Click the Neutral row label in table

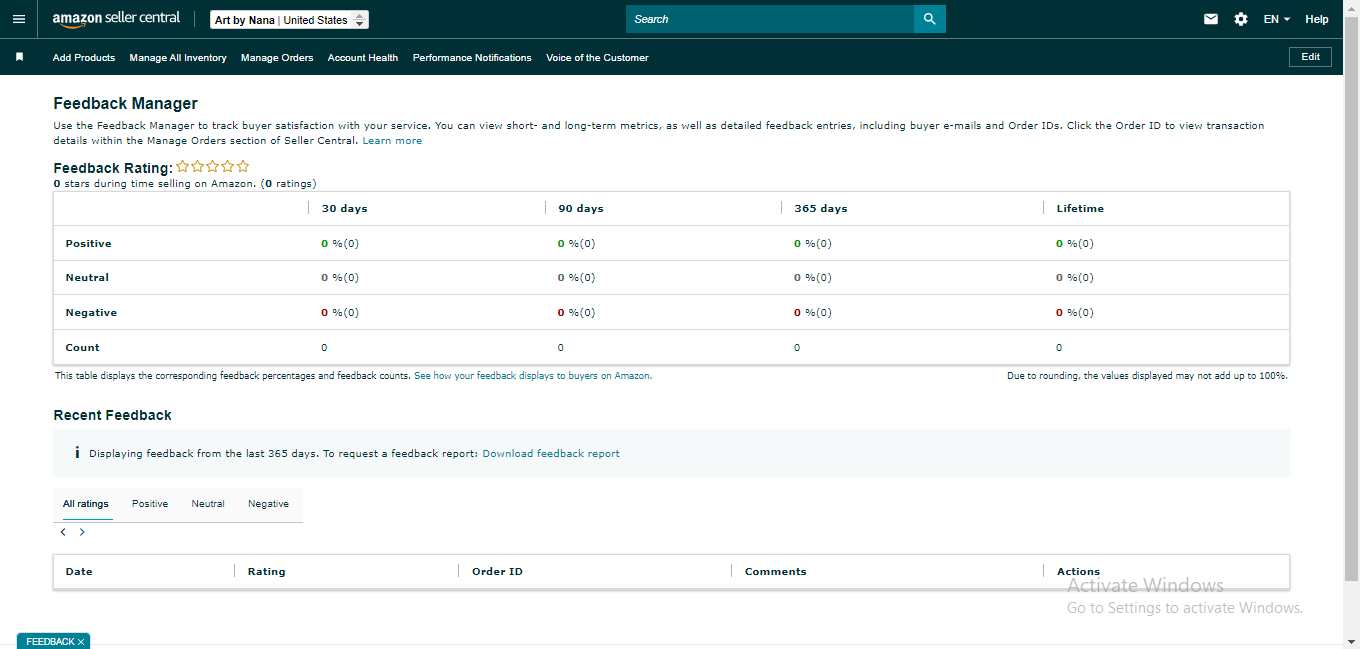(87, 278)
